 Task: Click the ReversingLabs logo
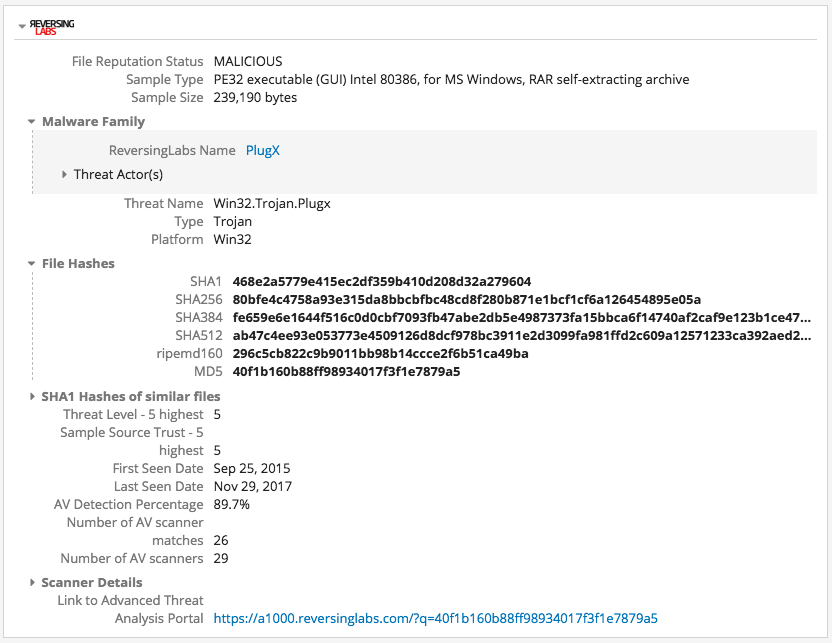coord(52,26)
